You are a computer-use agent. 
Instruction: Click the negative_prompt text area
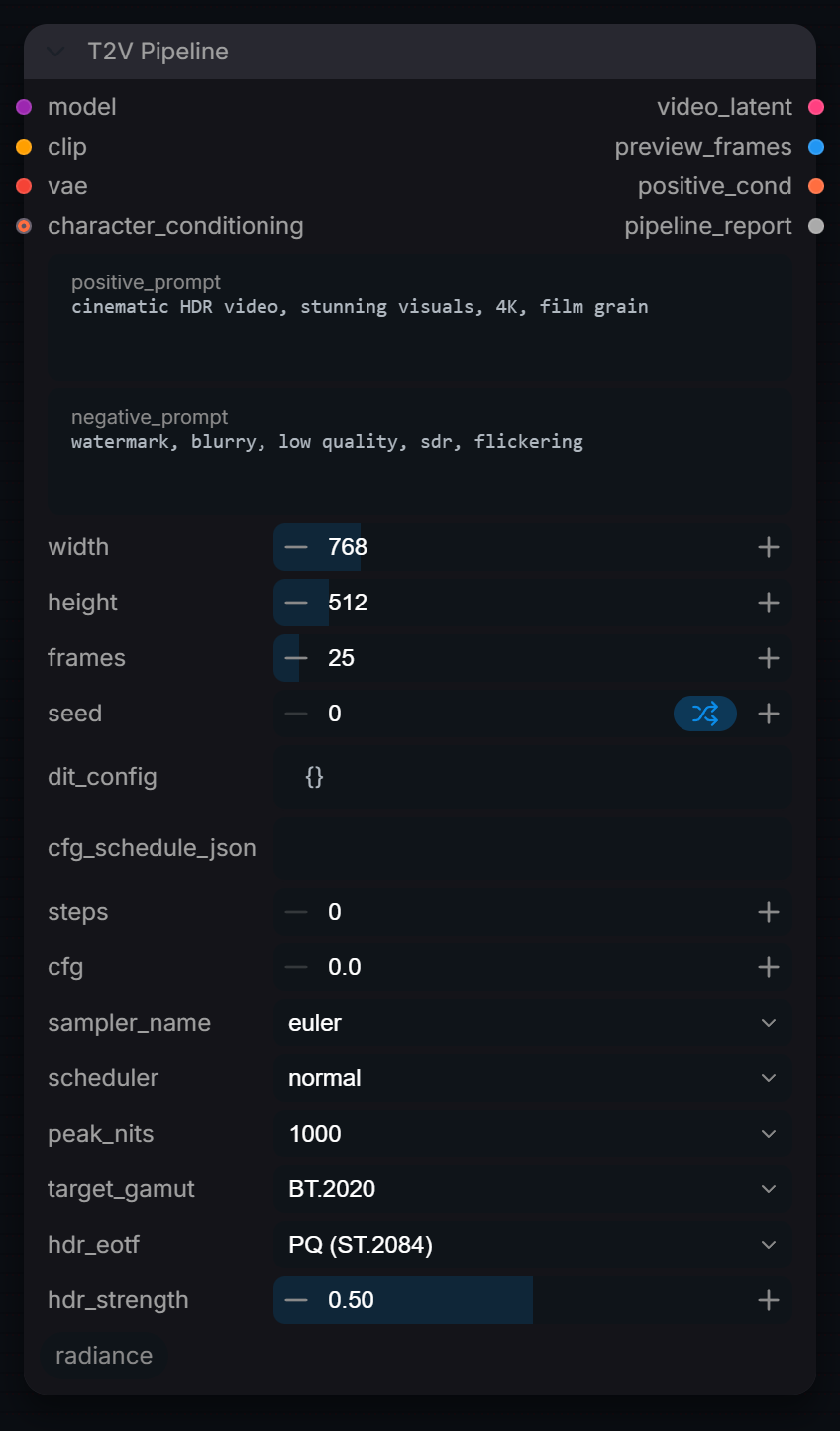[420, 452]
